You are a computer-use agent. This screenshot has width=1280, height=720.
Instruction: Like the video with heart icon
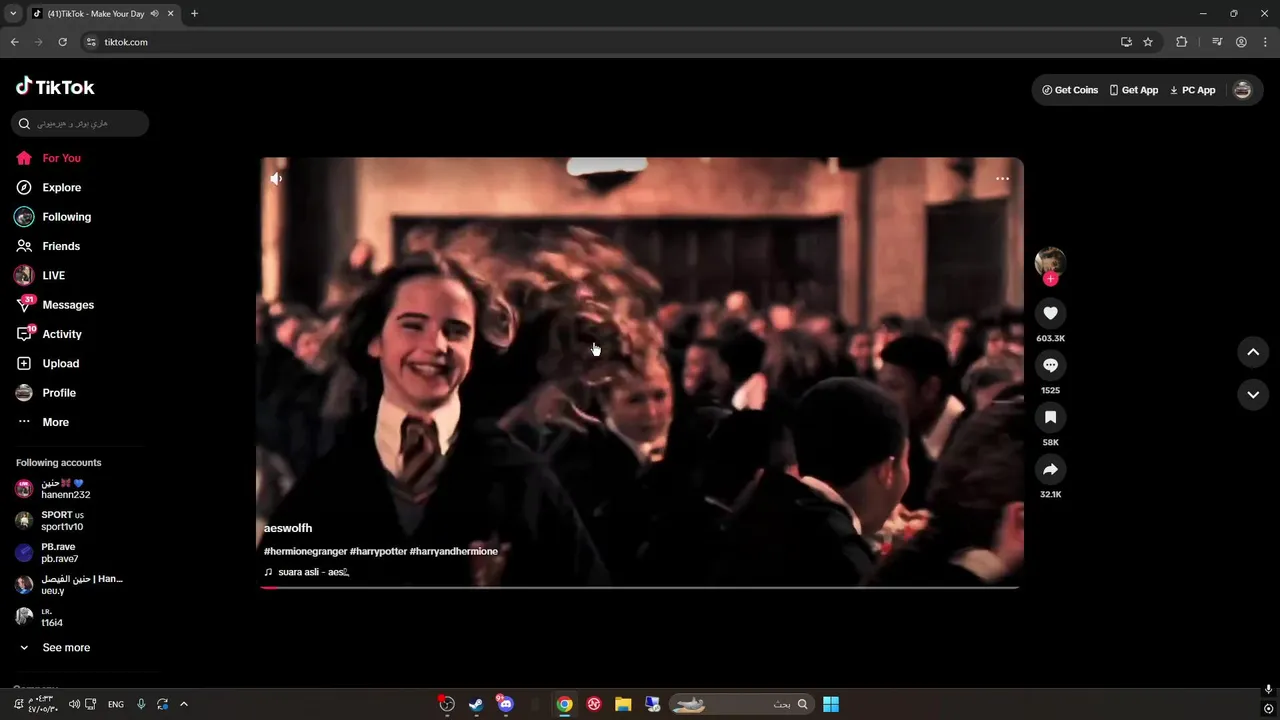click(1050, 313)
